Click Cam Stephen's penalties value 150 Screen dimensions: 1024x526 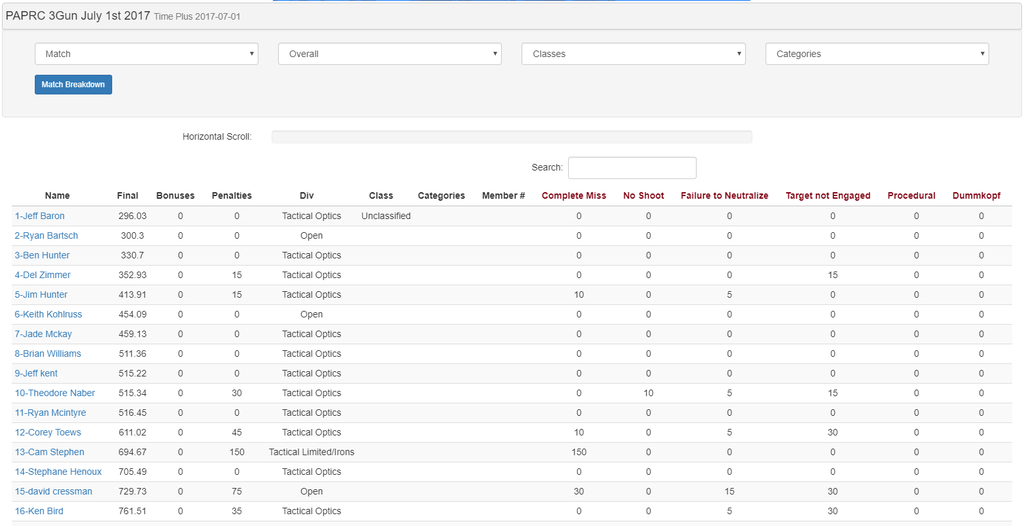pos(237,452)
